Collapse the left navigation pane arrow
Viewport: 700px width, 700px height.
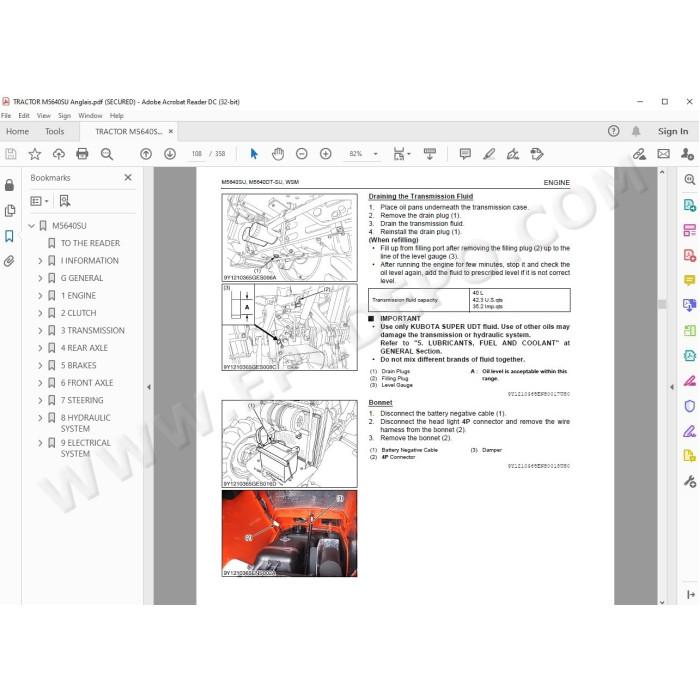[149, 387]
